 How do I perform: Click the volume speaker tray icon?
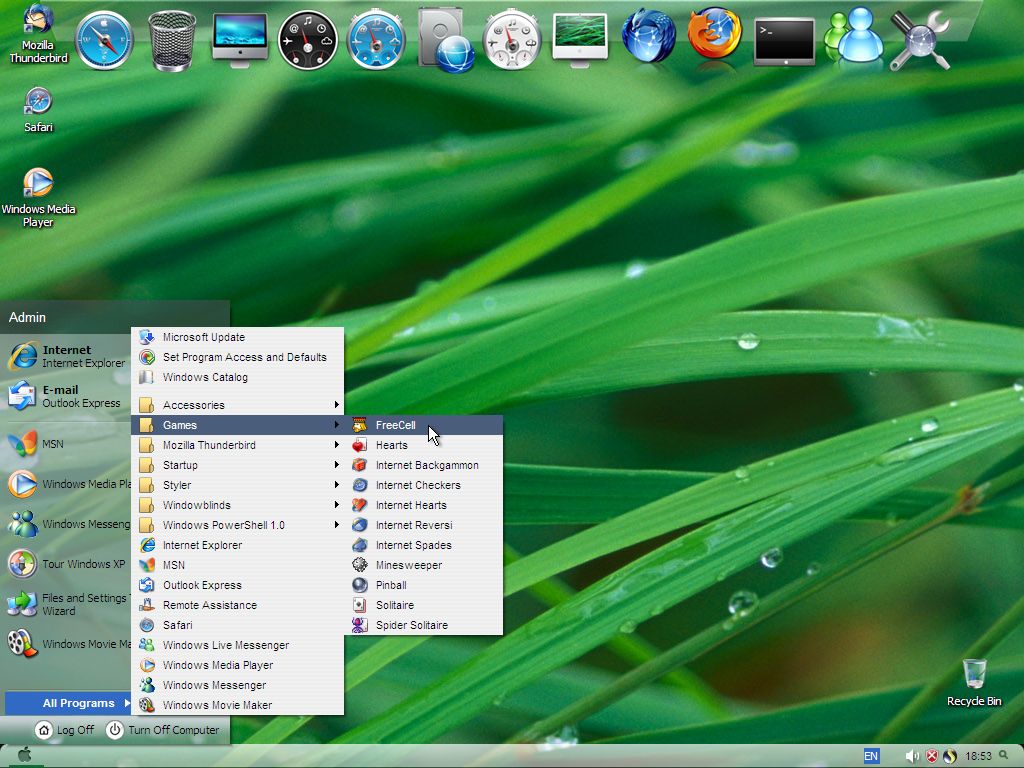[x=912, y=756]
